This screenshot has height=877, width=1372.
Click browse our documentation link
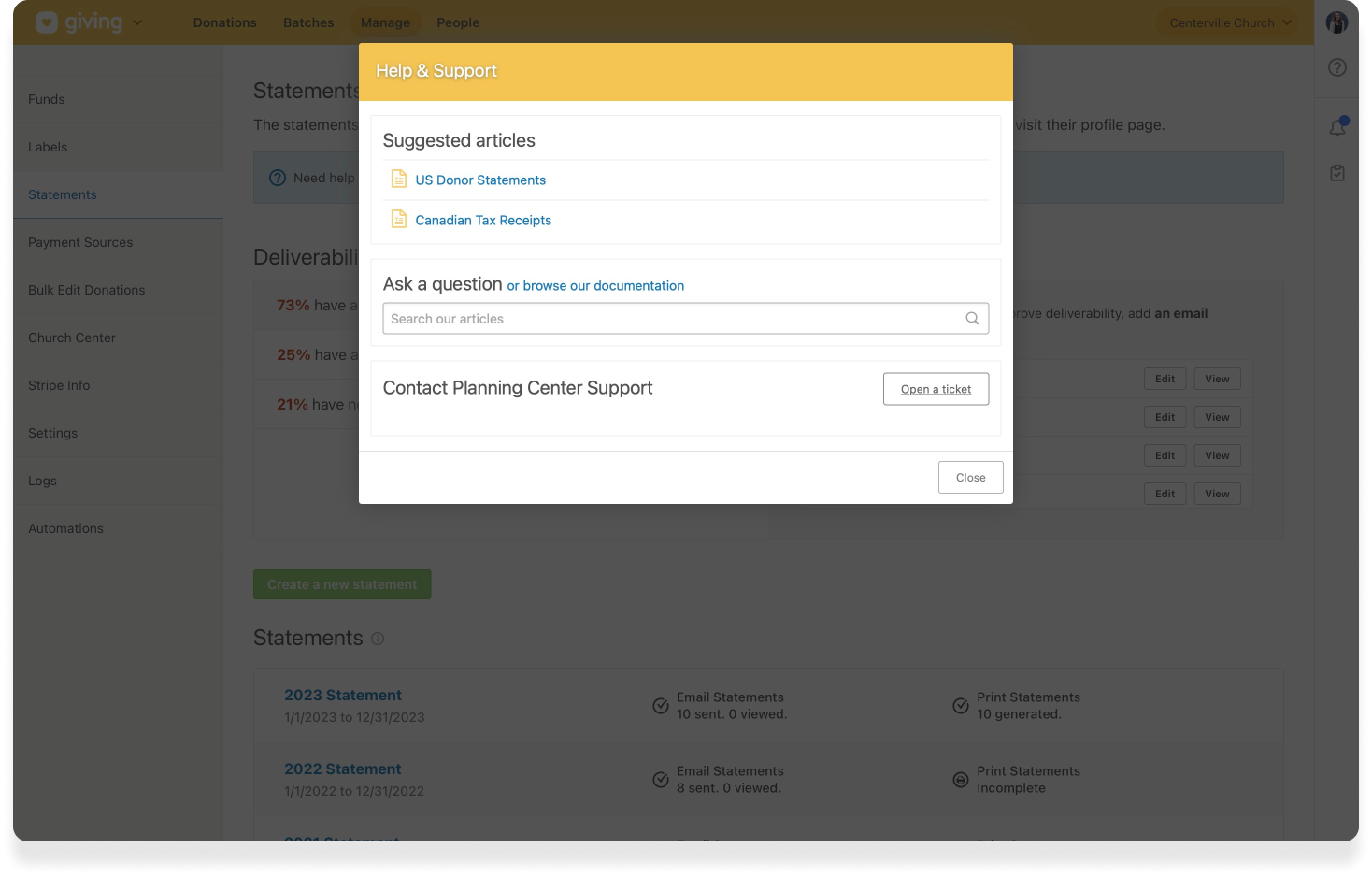(595, 286)
